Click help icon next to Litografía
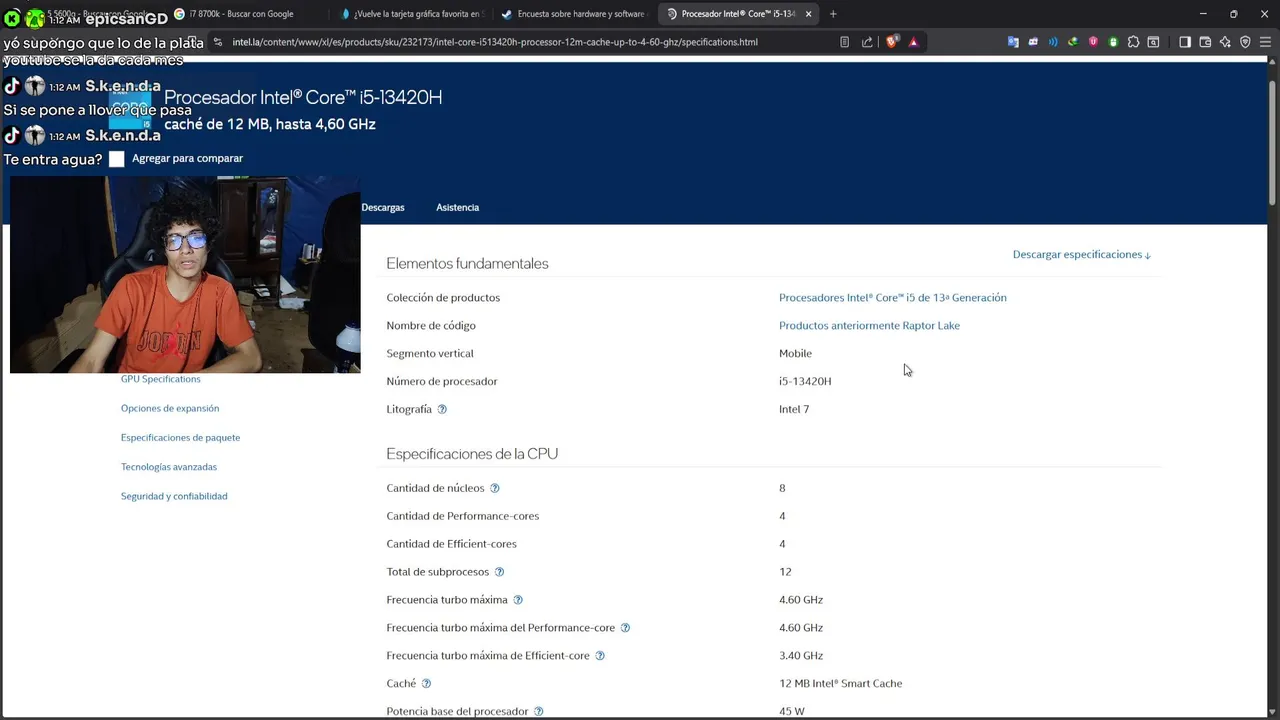 [x=442, y=409]
